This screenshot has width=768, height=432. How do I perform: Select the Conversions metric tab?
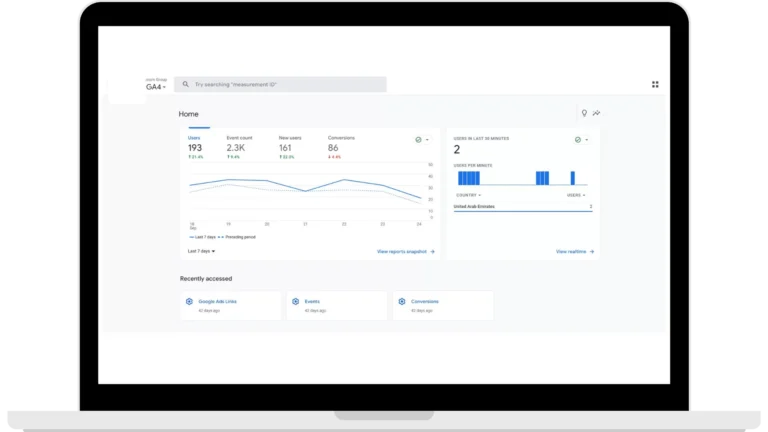click(x=341, y=147)
